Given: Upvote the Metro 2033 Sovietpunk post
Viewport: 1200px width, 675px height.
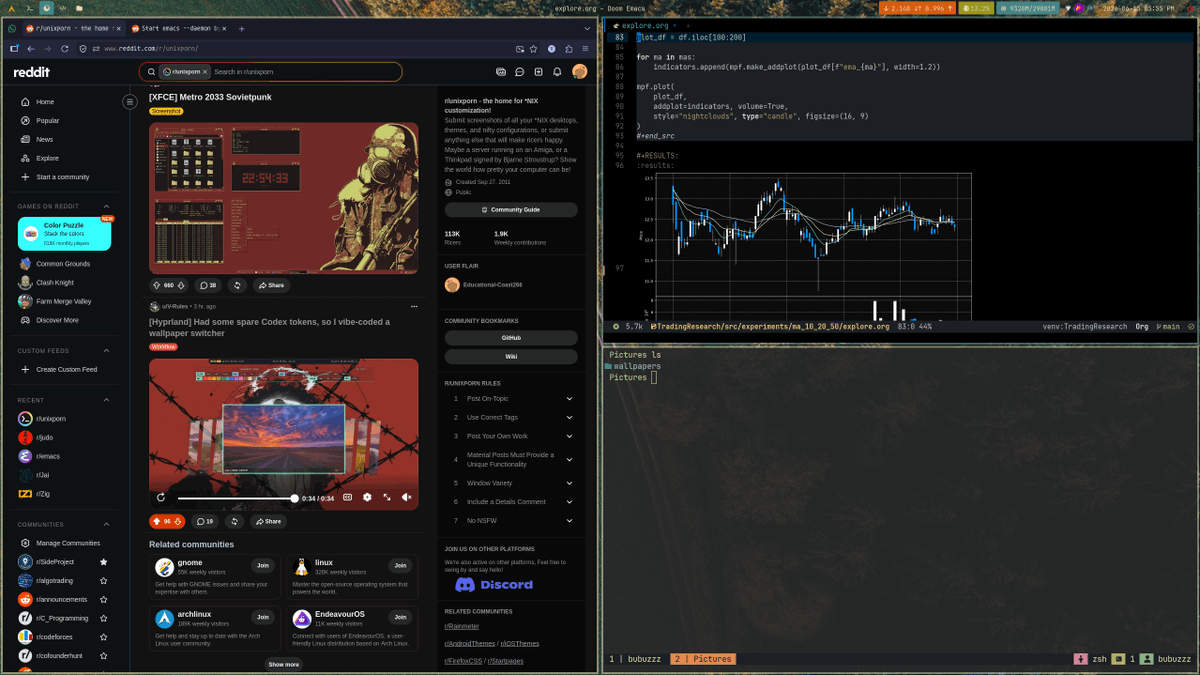Looking at the screenshot, I should (x=157, y=285).
